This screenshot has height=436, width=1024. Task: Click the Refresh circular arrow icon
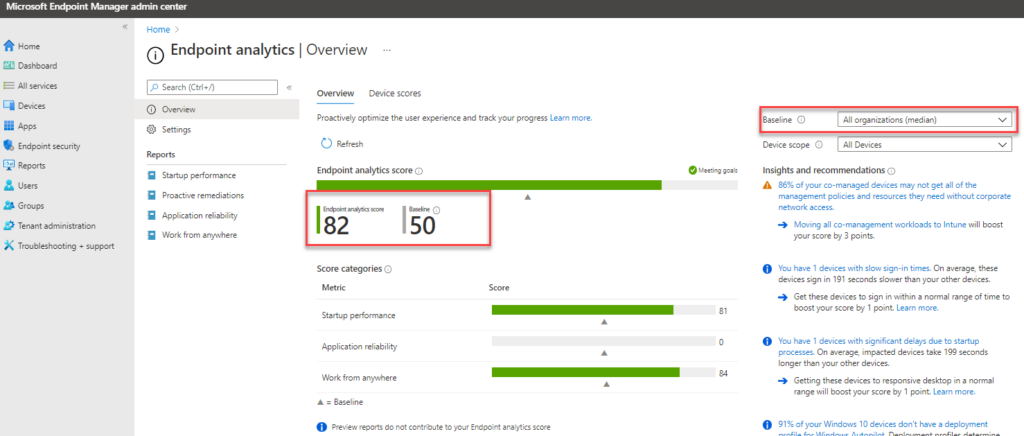(x=327, y=144)
